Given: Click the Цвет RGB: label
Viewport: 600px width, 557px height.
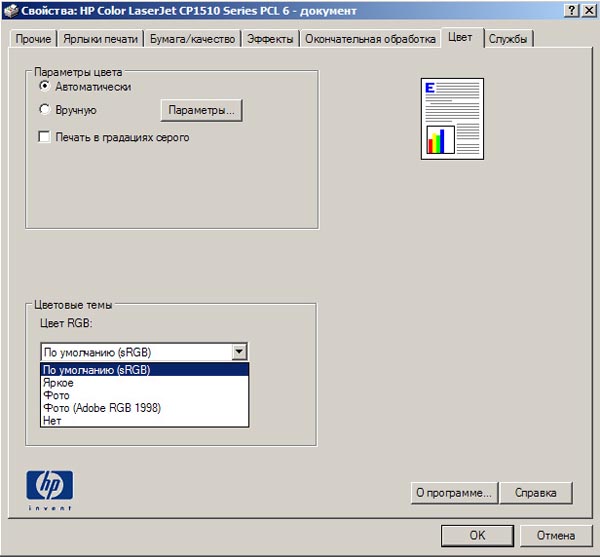Looking at the screenshot, I should click(66, 323).
